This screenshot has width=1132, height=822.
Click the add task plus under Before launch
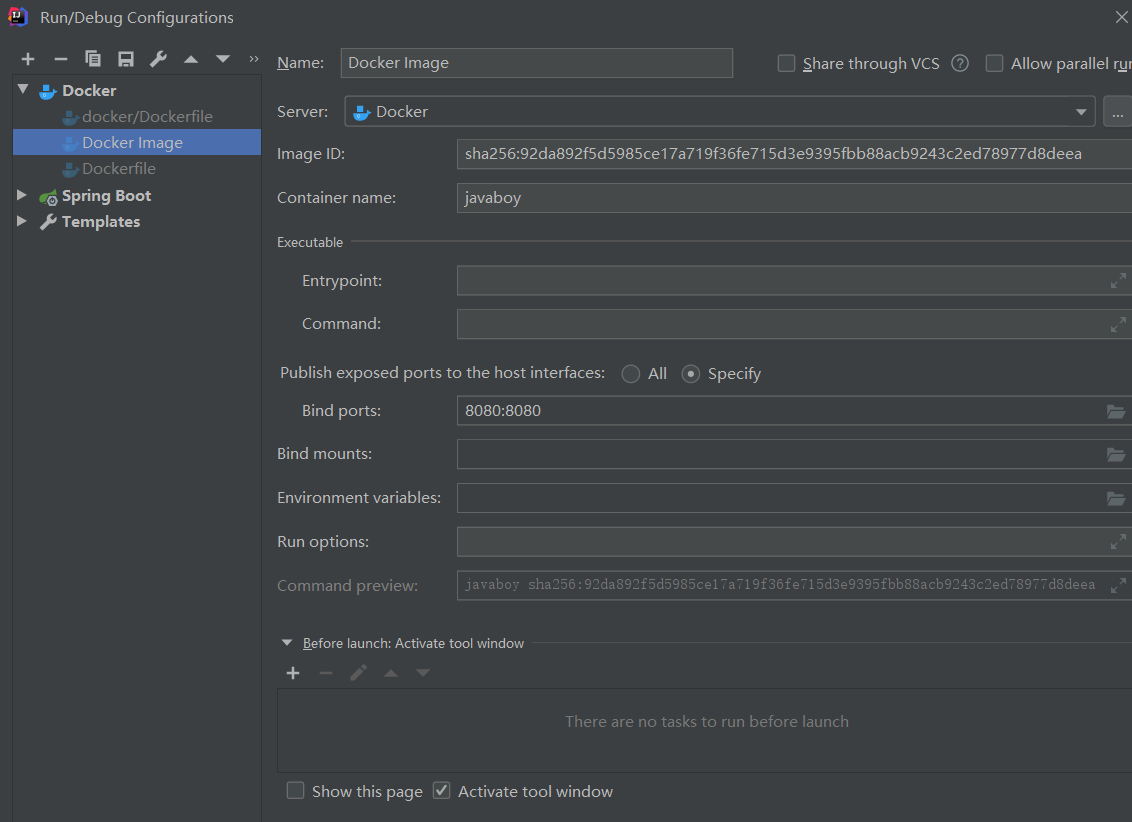pos(293,673)
